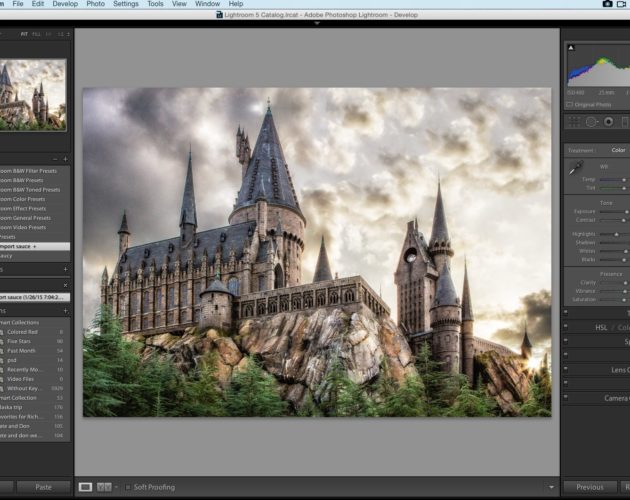This screenshot has width=630, height=500.
Task: Toggle the histogram shadow clipping triangle
Action: click(571, 48)
